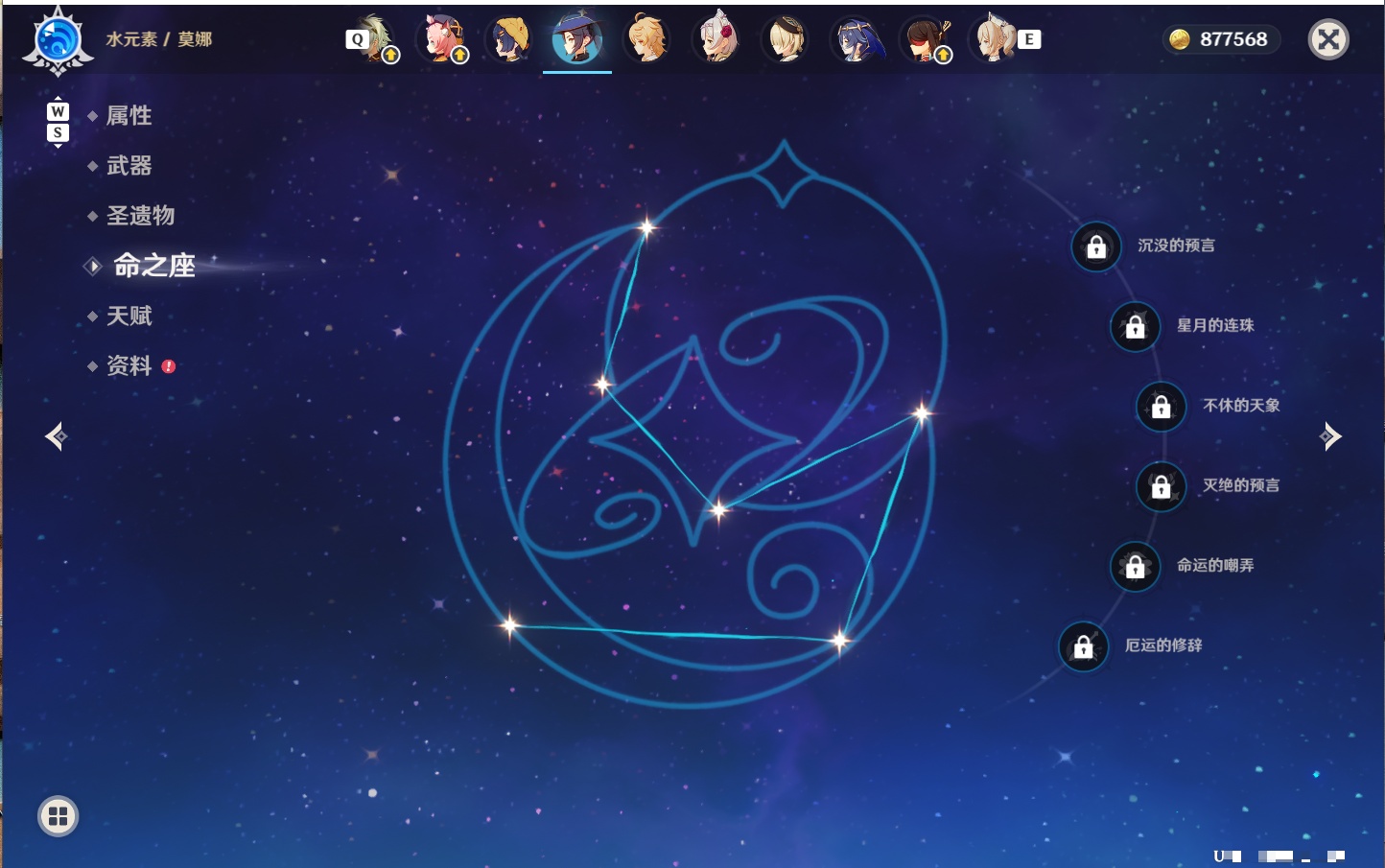Open the 武器 weapon tab
The height and width of the screenshot is (868, 1385).
[129, 166]
